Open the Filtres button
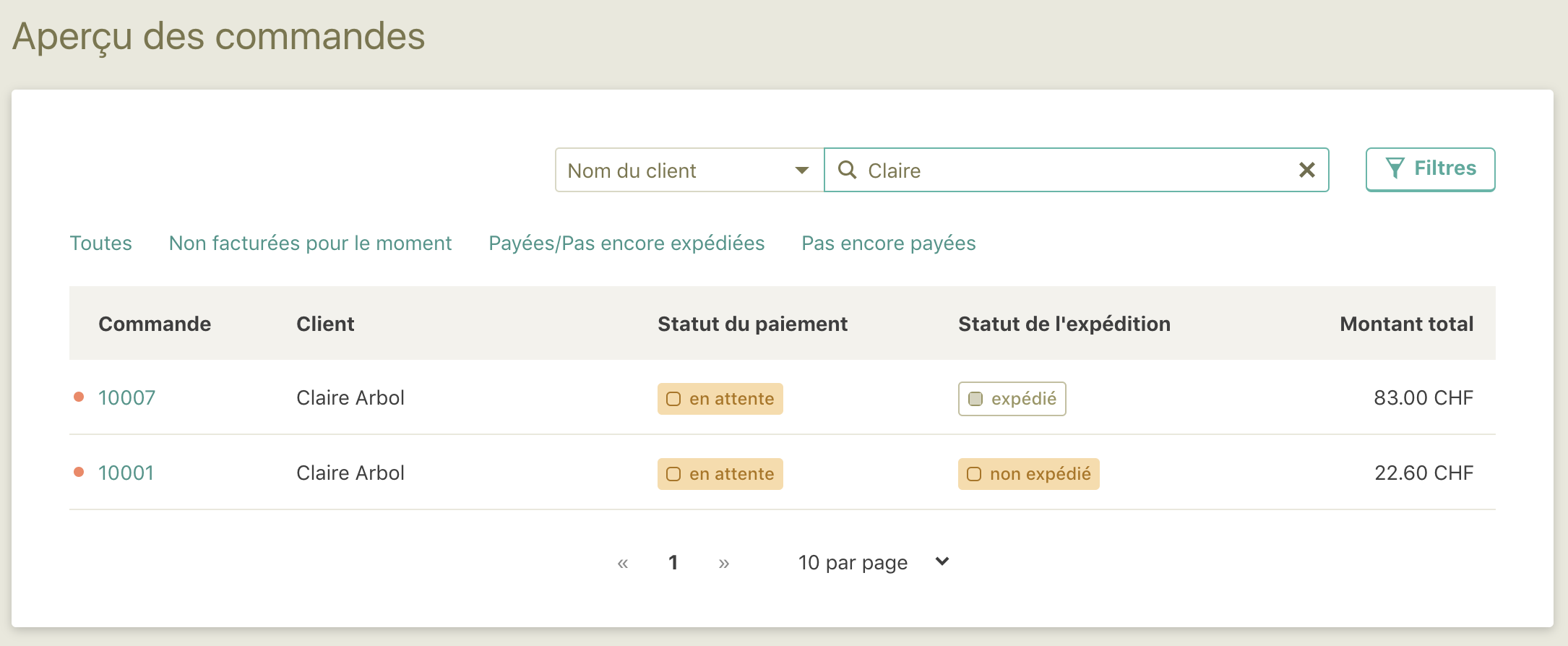 [1430, 169]
